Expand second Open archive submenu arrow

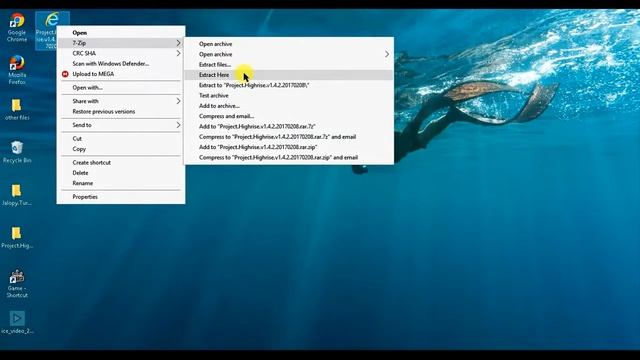[387, 54]
